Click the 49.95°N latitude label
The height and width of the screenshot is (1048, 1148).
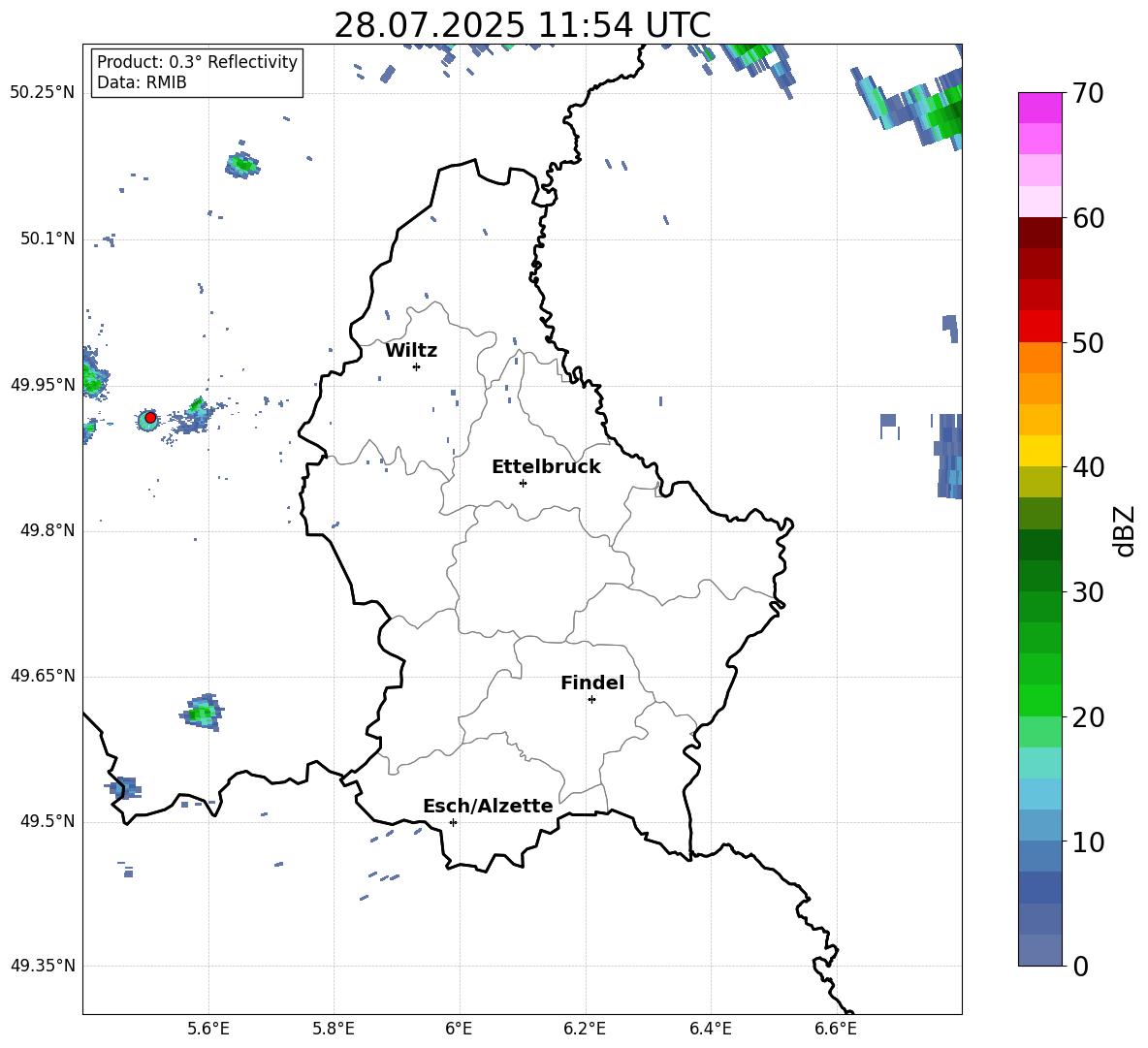click(43, 384)
